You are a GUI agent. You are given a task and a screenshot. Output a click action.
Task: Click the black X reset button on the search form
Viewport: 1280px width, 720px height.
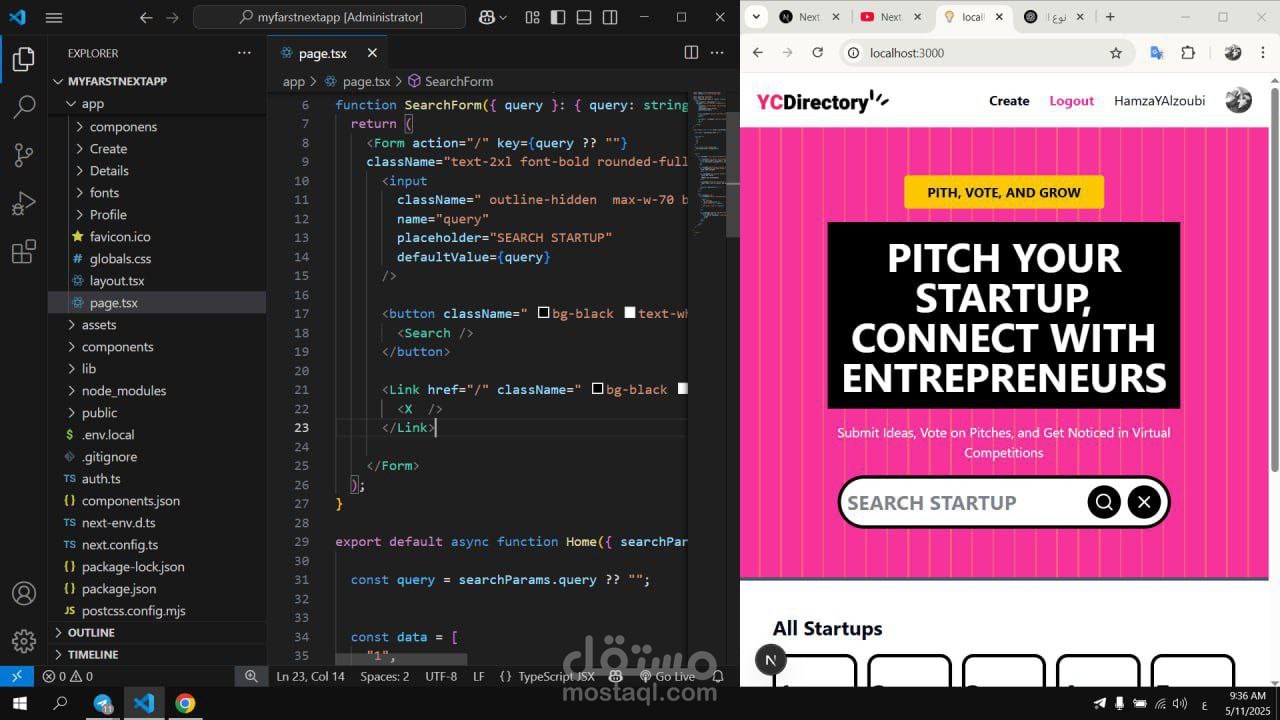1144,502
